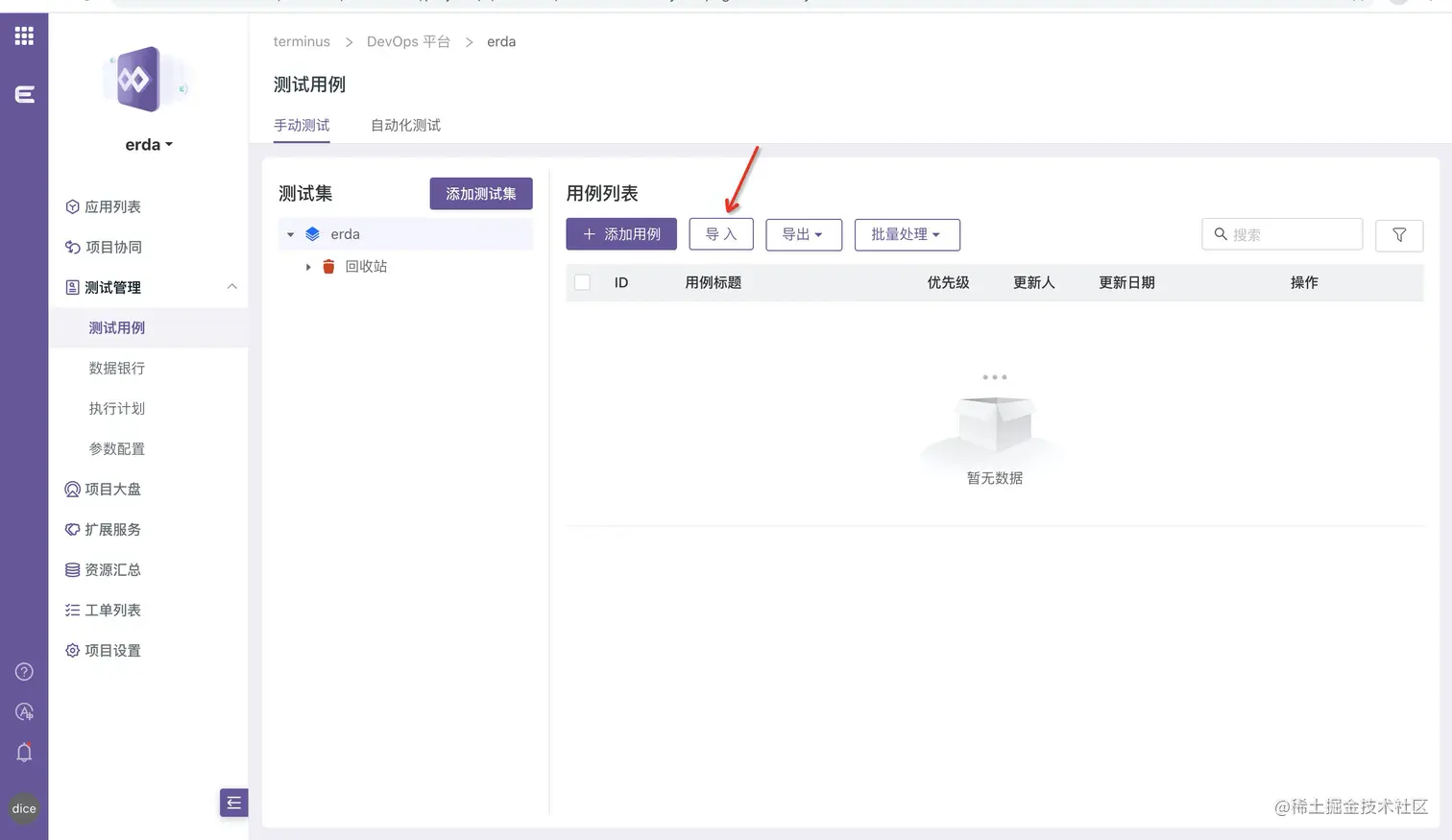The width and height of the screenshot is (1452, 840).
Task: Open the erda project switcher dropdown
Action: (x=149, y=145)
